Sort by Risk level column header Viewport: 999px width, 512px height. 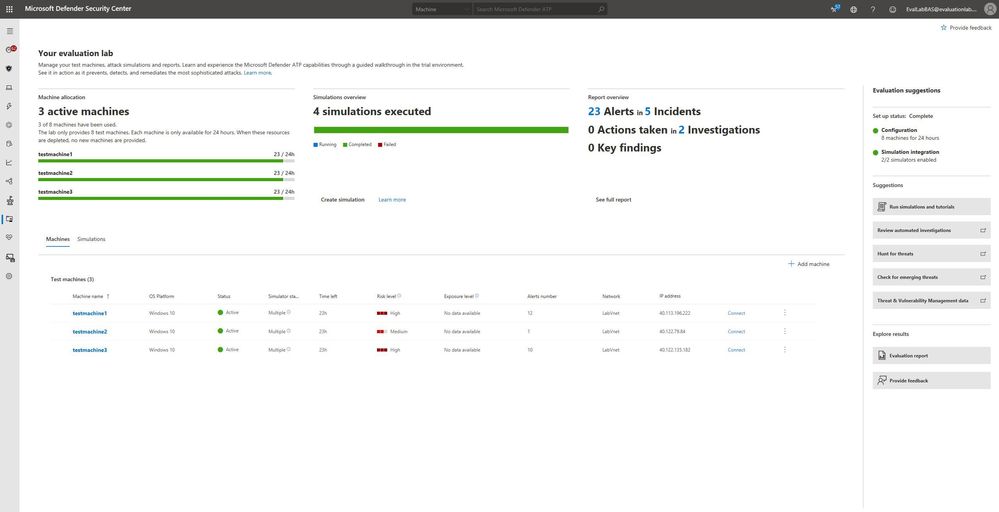click(x=386, y=296)
